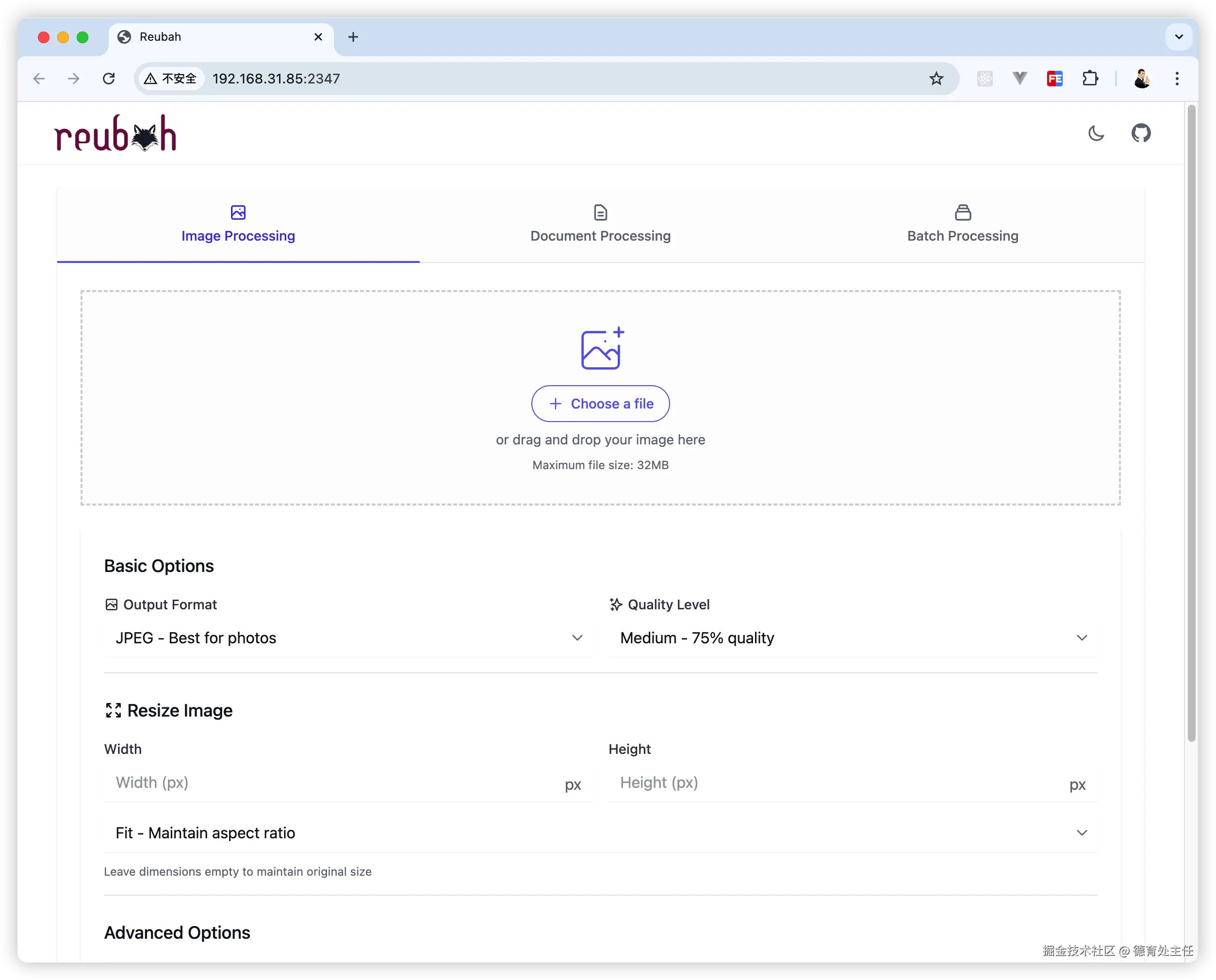
Task: Switch to the Batch Processing tab
Action: (x=963, y=225)
